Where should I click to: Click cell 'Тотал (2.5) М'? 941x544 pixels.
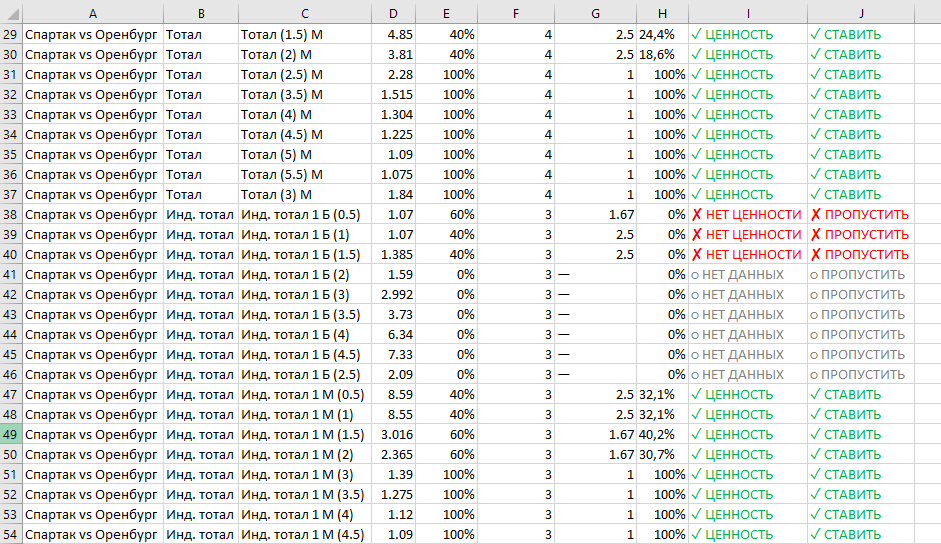tap(282, 74)
